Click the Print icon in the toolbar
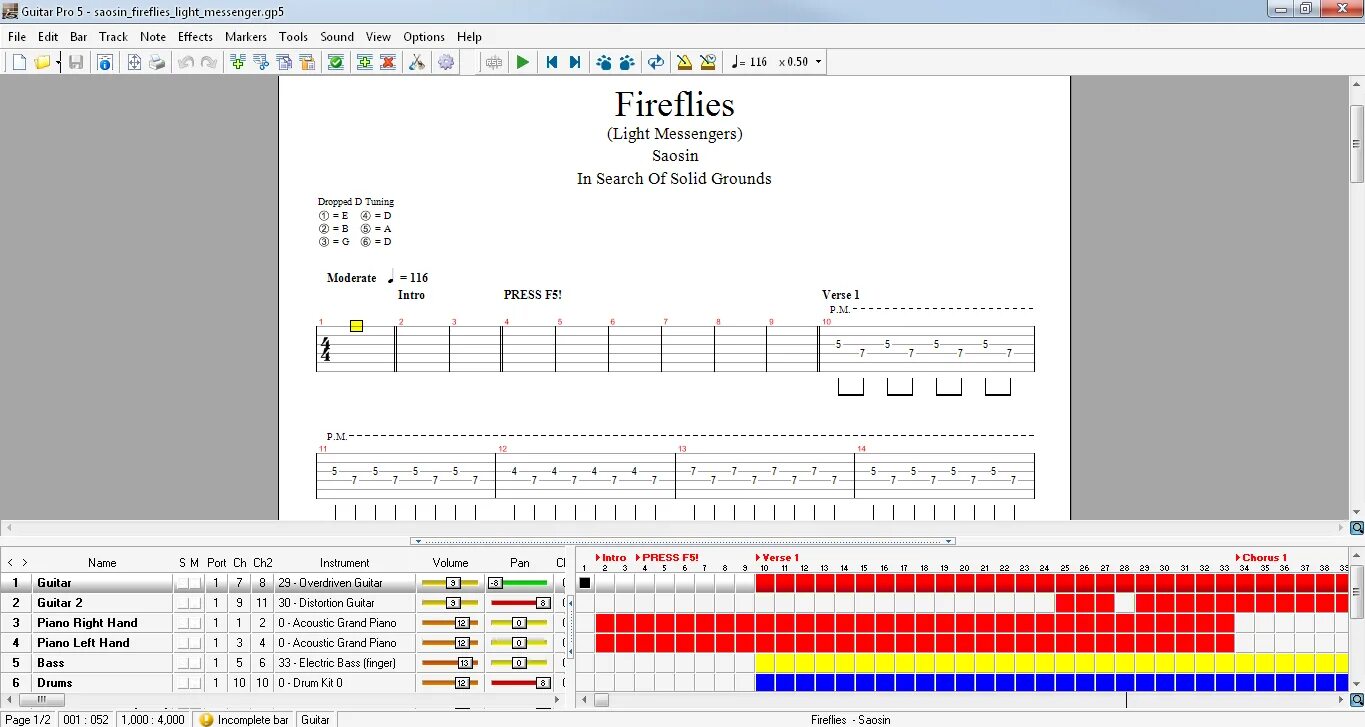The width and height of the screenshot is (1365, 727). [x=157, y=62]
